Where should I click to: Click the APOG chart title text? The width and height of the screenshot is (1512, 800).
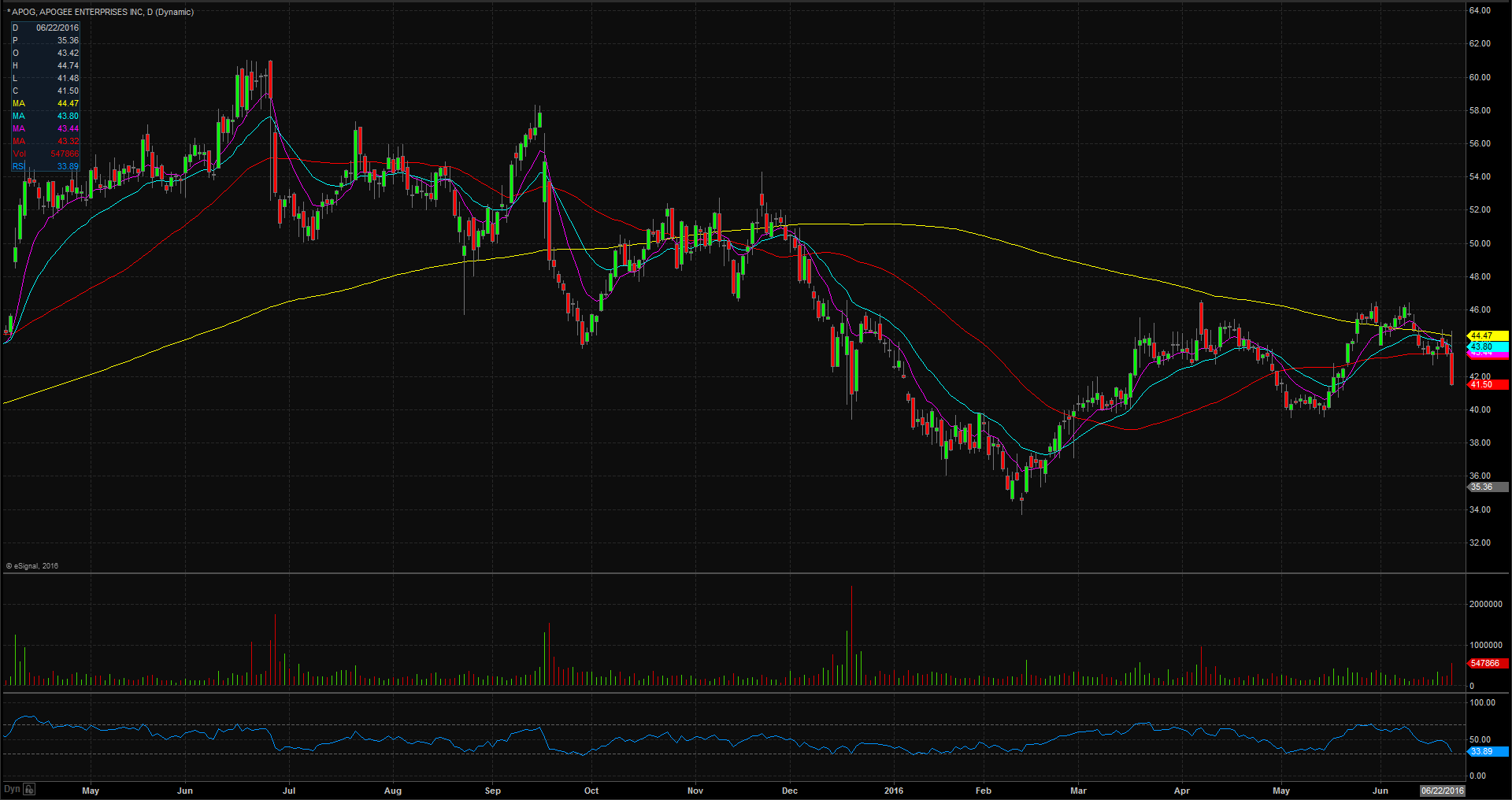(102, 12)
